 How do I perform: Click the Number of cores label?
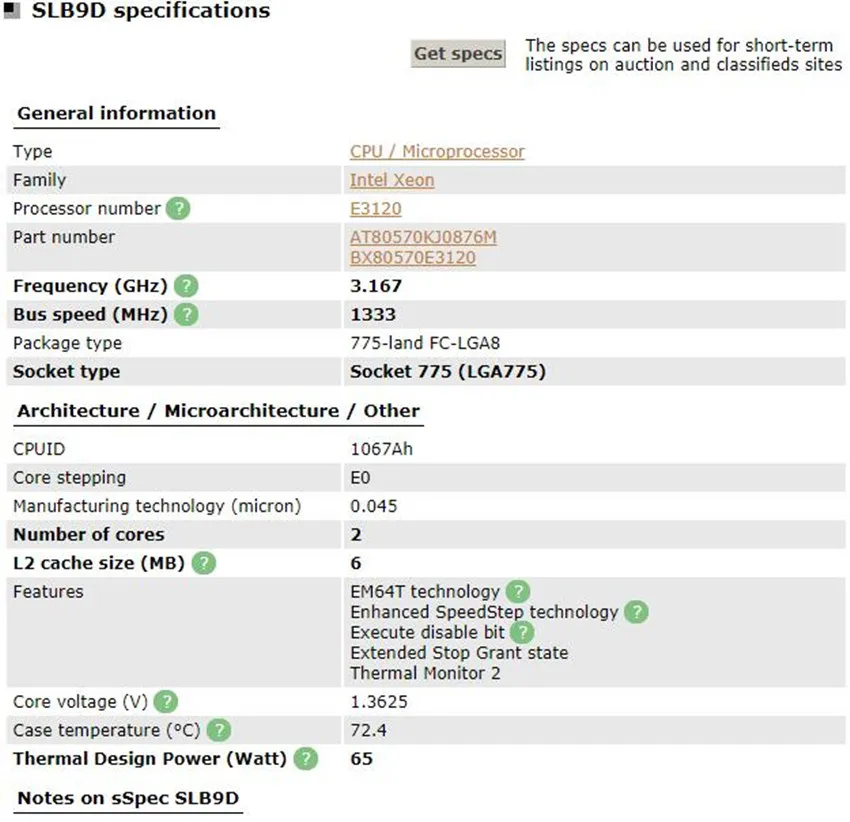[x=89, y=535]
